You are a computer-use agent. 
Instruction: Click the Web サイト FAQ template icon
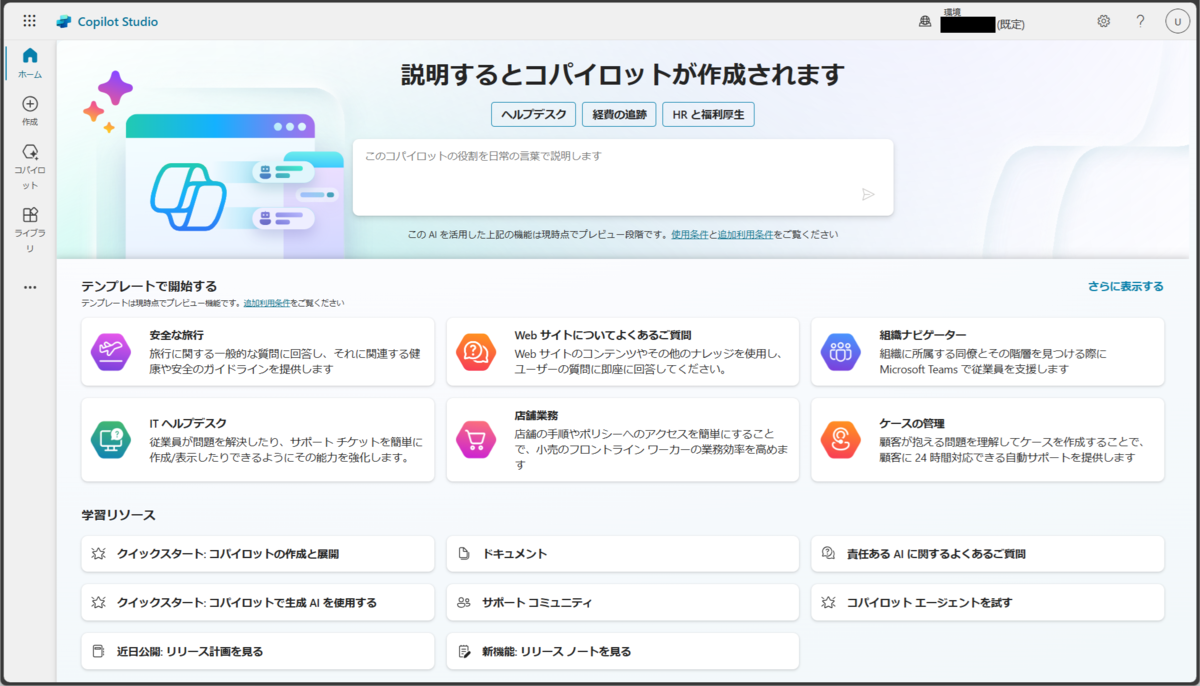click(475, 351)
